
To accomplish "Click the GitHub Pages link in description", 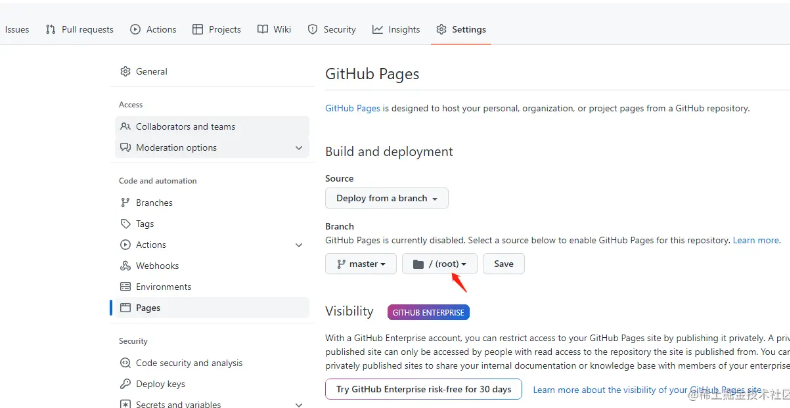I will (x=353, y=108).
